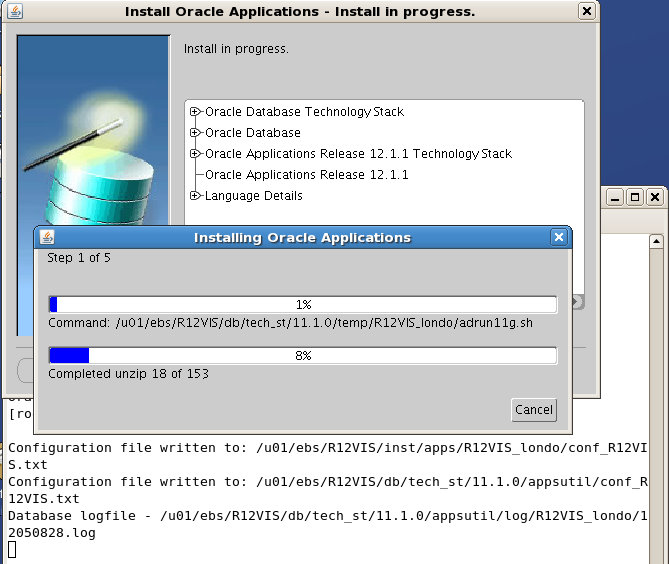Expand Oracle Database Technology Stack node

[x=195, y=112]
